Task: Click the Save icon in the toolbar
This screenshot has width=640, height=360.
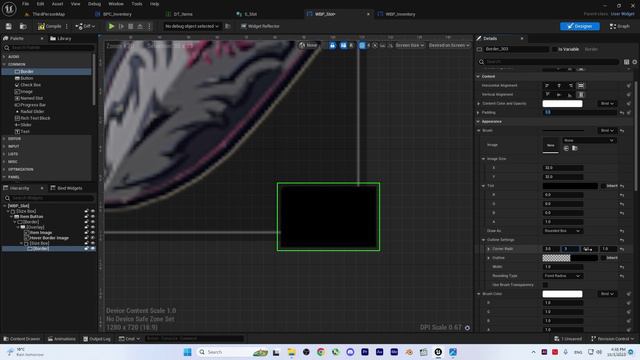Action: click(x=9, y=26)
